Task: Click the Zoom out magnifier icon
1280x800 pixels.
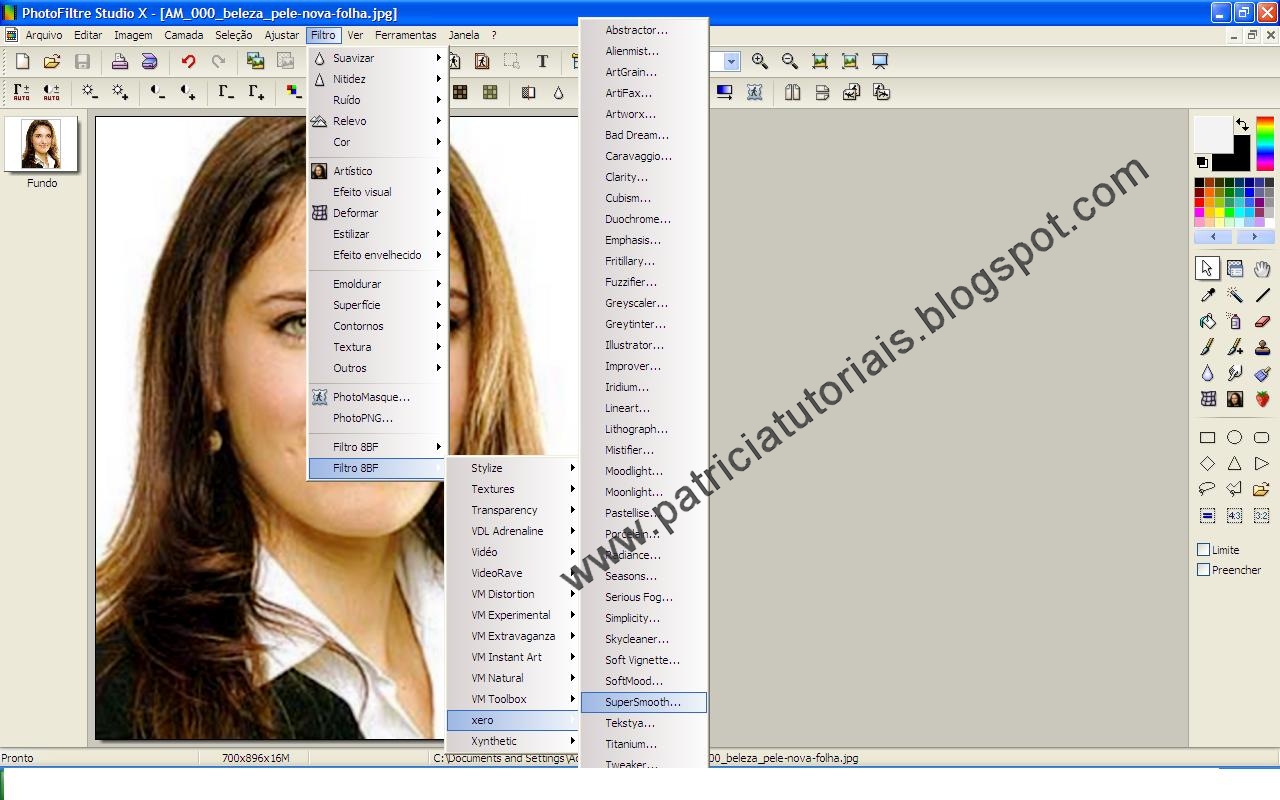Action: (x=790, y=62)
